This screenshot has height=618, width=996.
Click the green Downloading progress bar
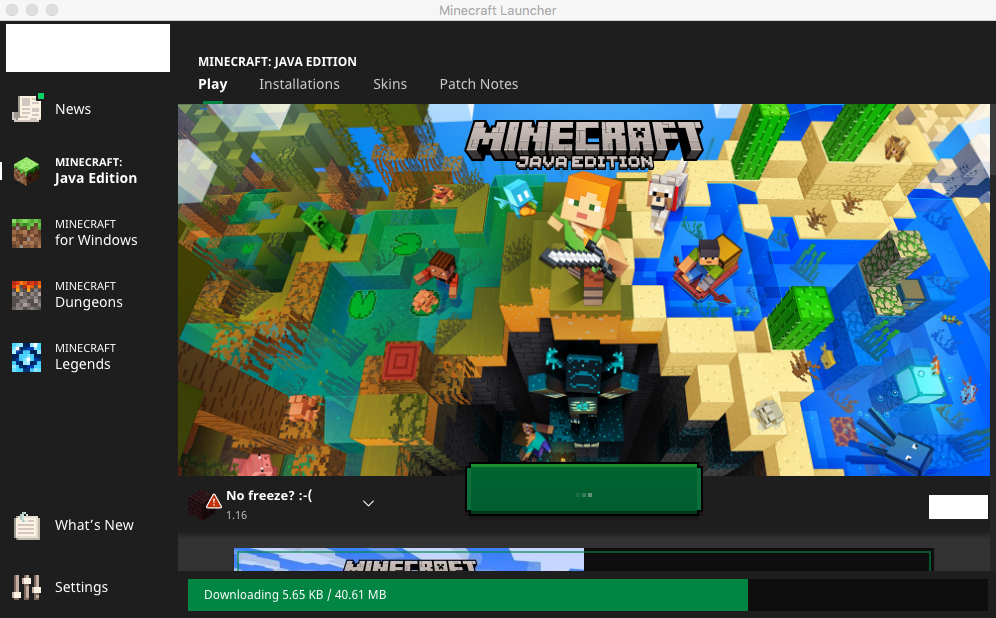[467, 595]
